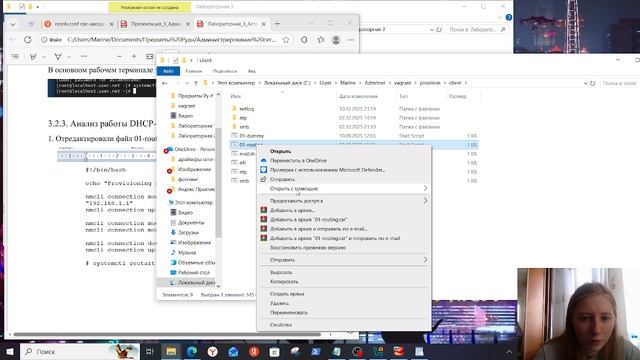
Task: Select Рабочий стол in navigation pane
Action: coord(194,272)
